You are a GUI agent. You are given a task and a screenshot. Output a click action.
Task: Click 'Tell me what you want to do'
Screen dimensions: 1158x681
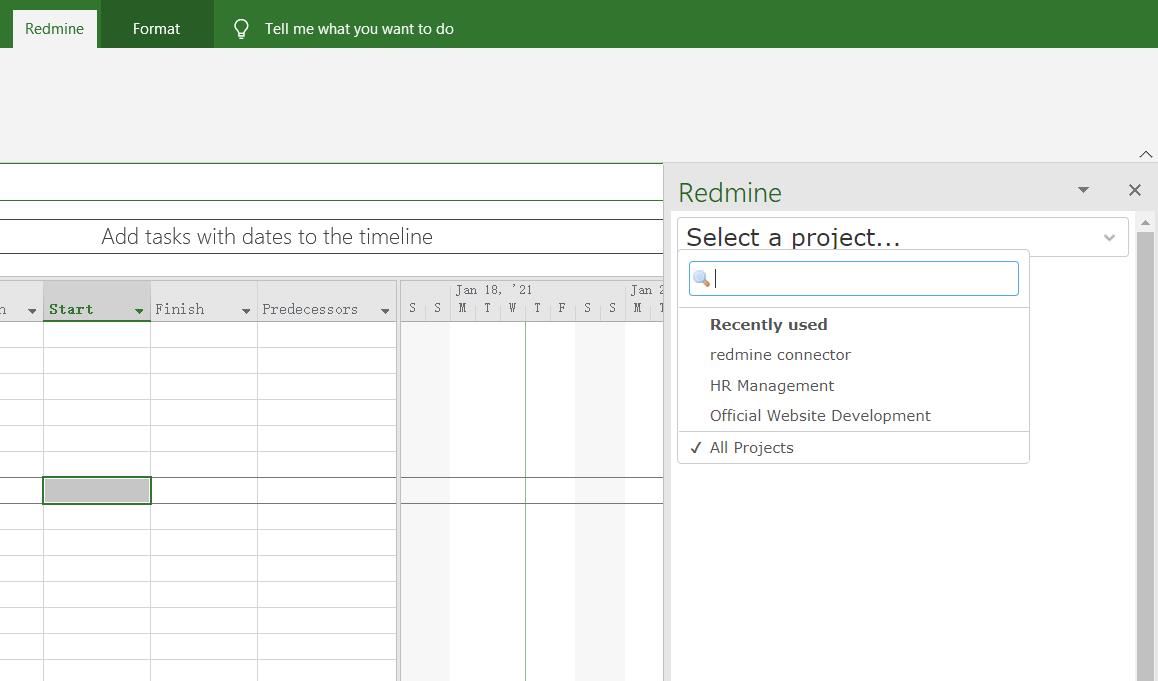point(359,29)
